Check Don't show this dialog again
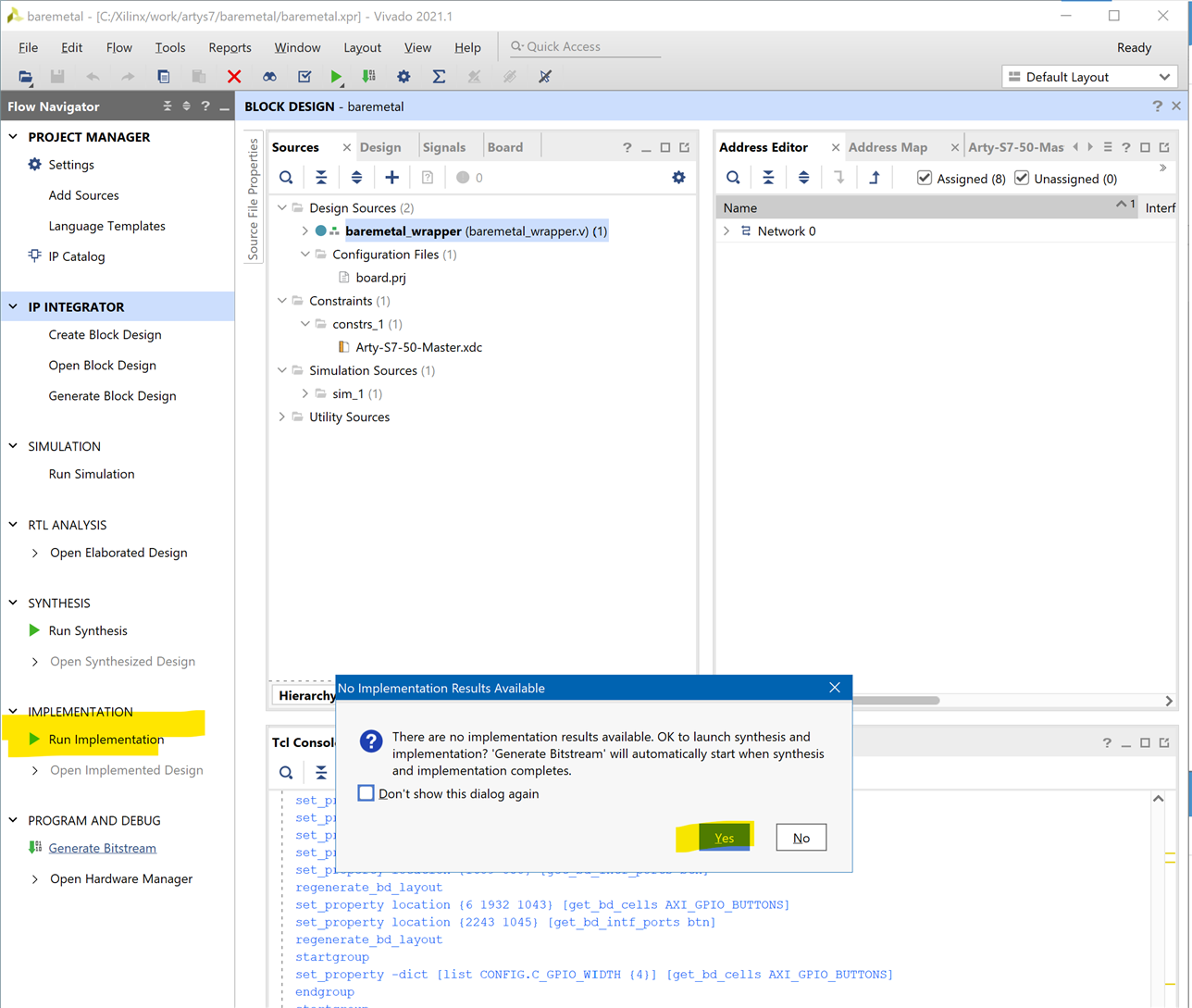This screenshot has width=1192, height=1008. click(366, 793)
